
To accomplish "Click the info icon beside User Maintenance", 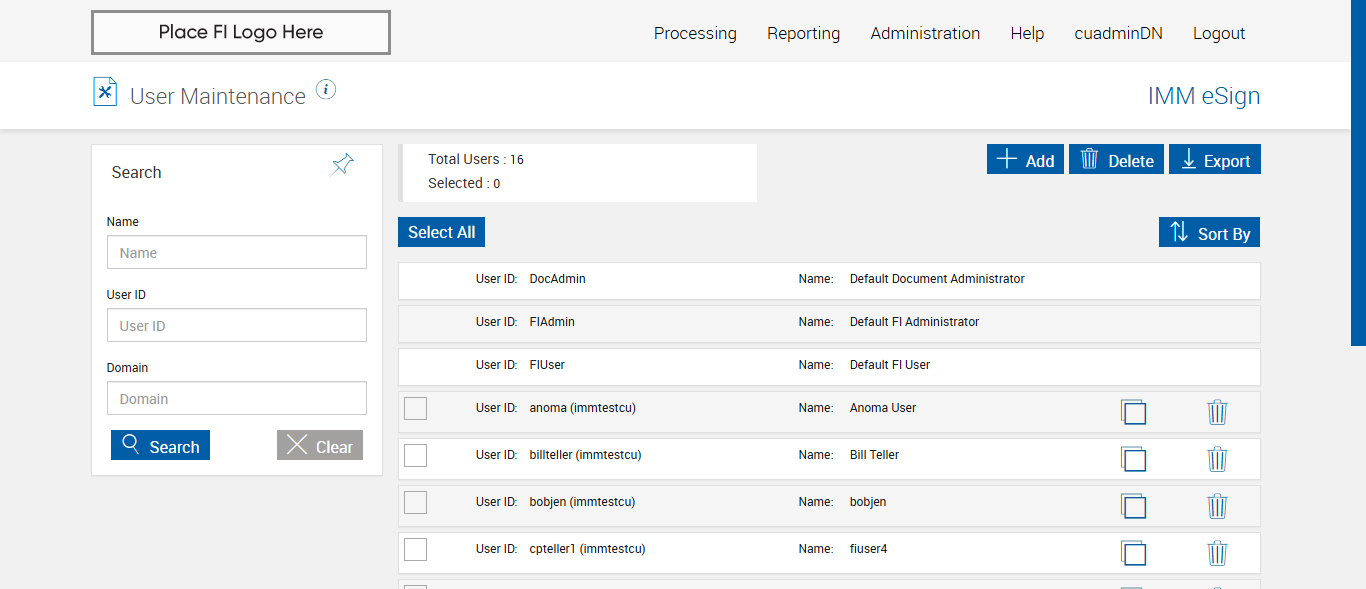I will [x=326, y=90].
